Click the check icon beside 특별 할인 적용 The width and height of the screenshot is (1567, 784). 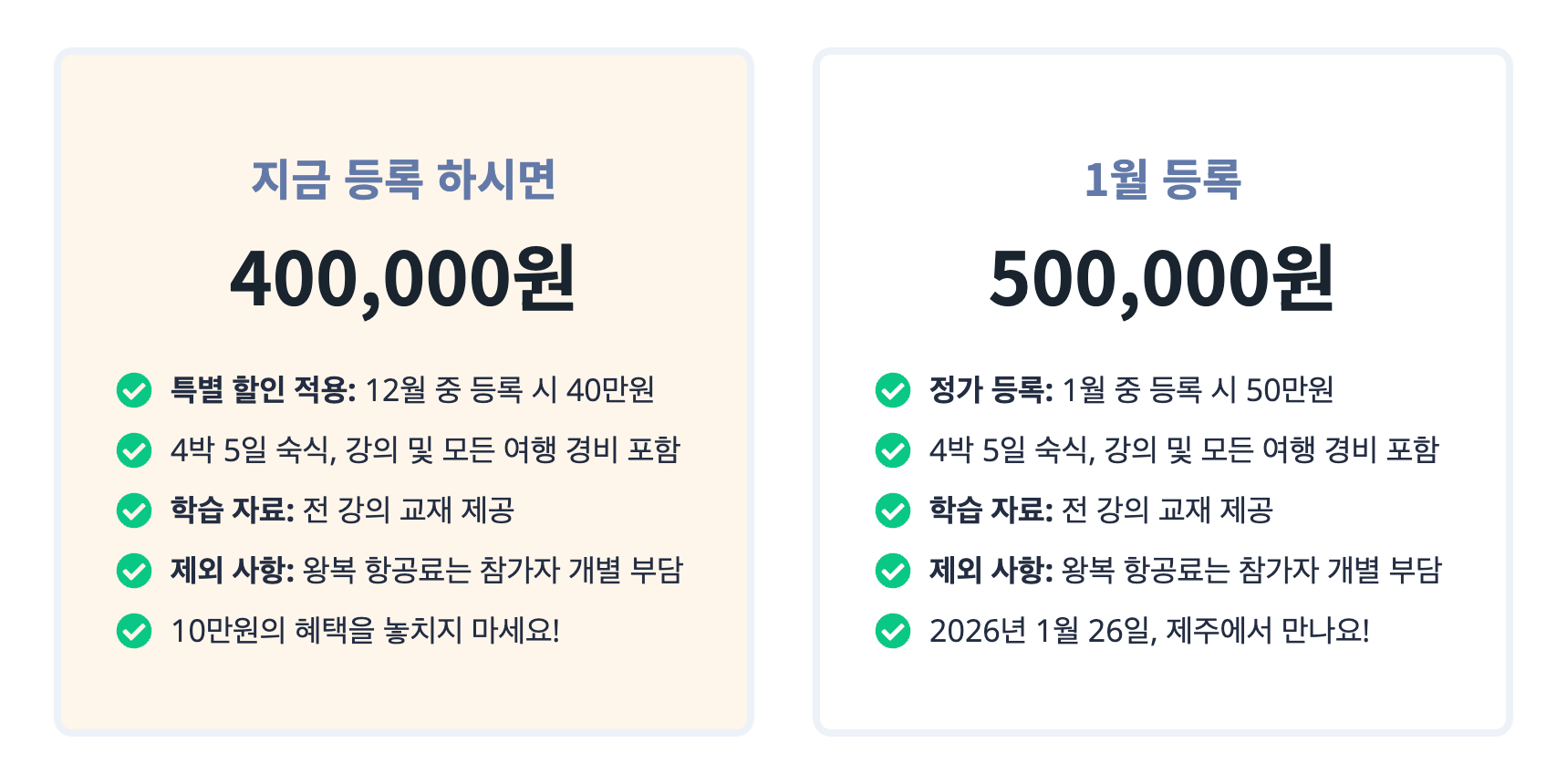click(x=134, y=390)
